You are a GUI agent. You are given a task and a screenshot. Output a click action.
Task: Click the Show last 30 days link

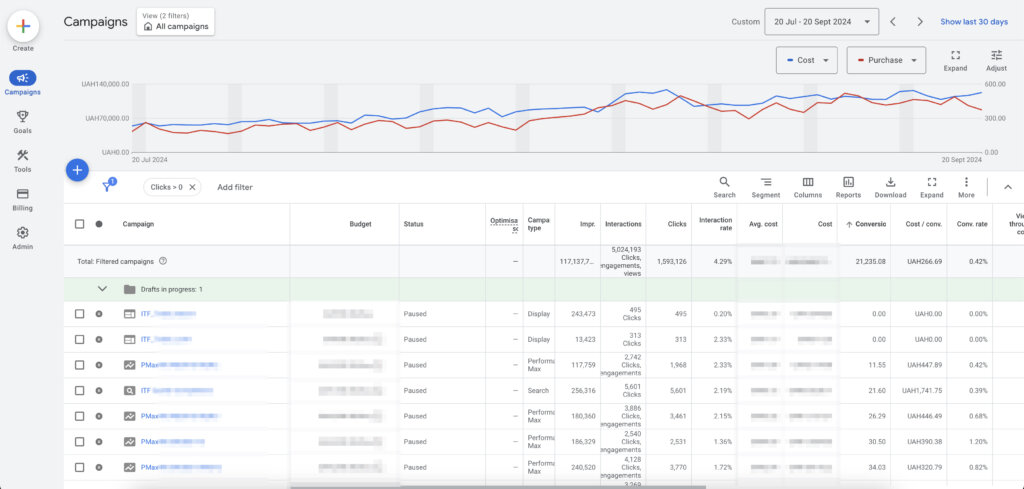975,22
